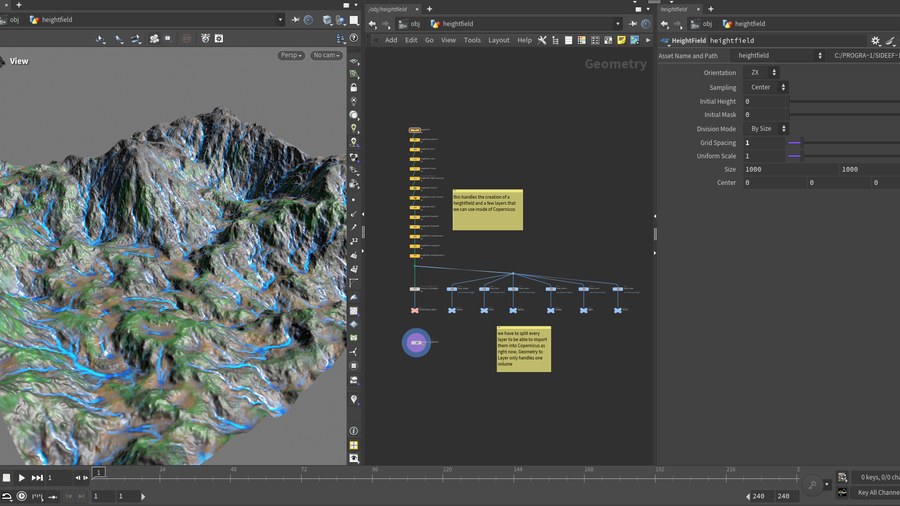The height and width of the screenshot is (506, 900).
Task: Open the parameter pane gear menu
Action: (875, 41)
